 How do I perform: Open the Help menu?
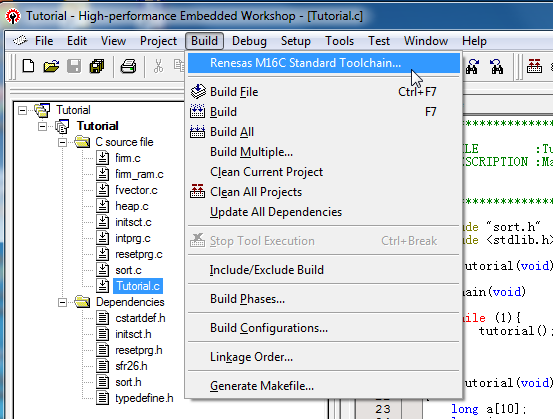coord(474,41)
